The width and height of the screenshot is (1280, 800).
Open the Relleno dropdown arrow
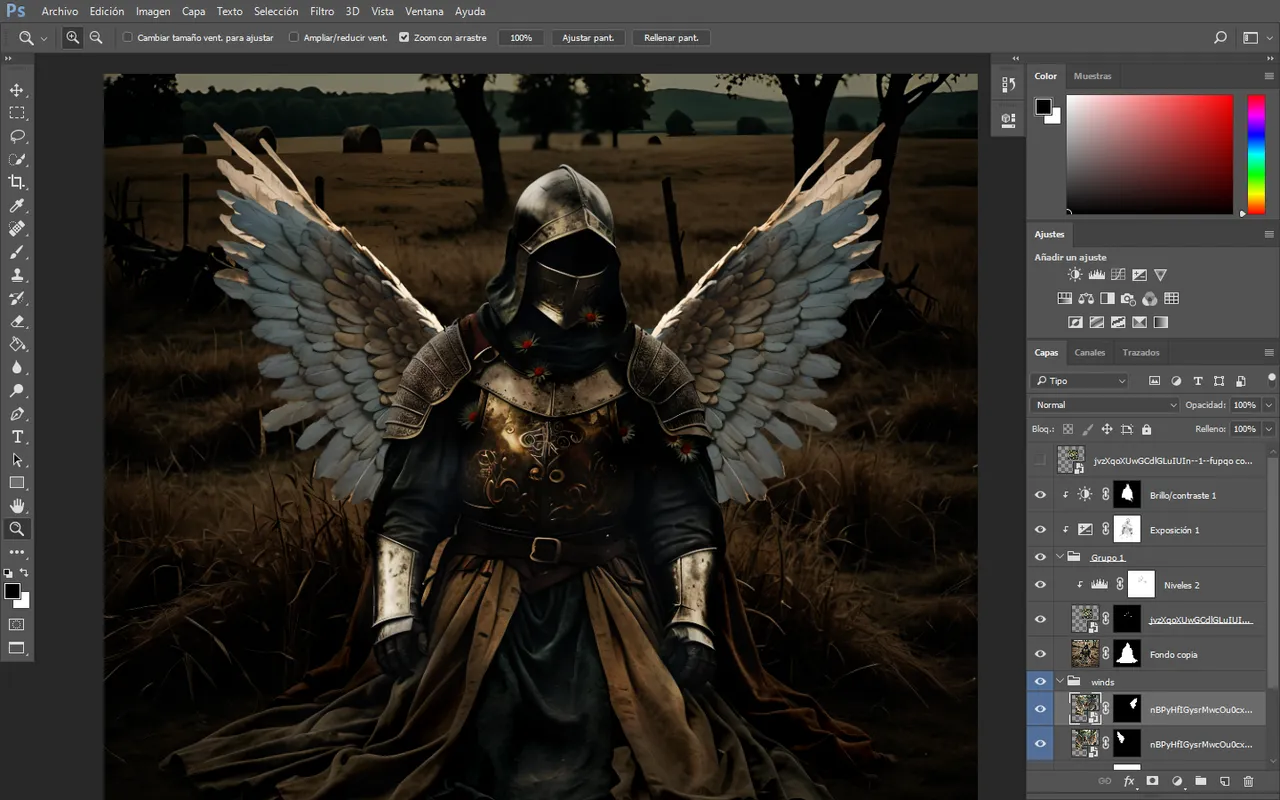click(1269, 429)
